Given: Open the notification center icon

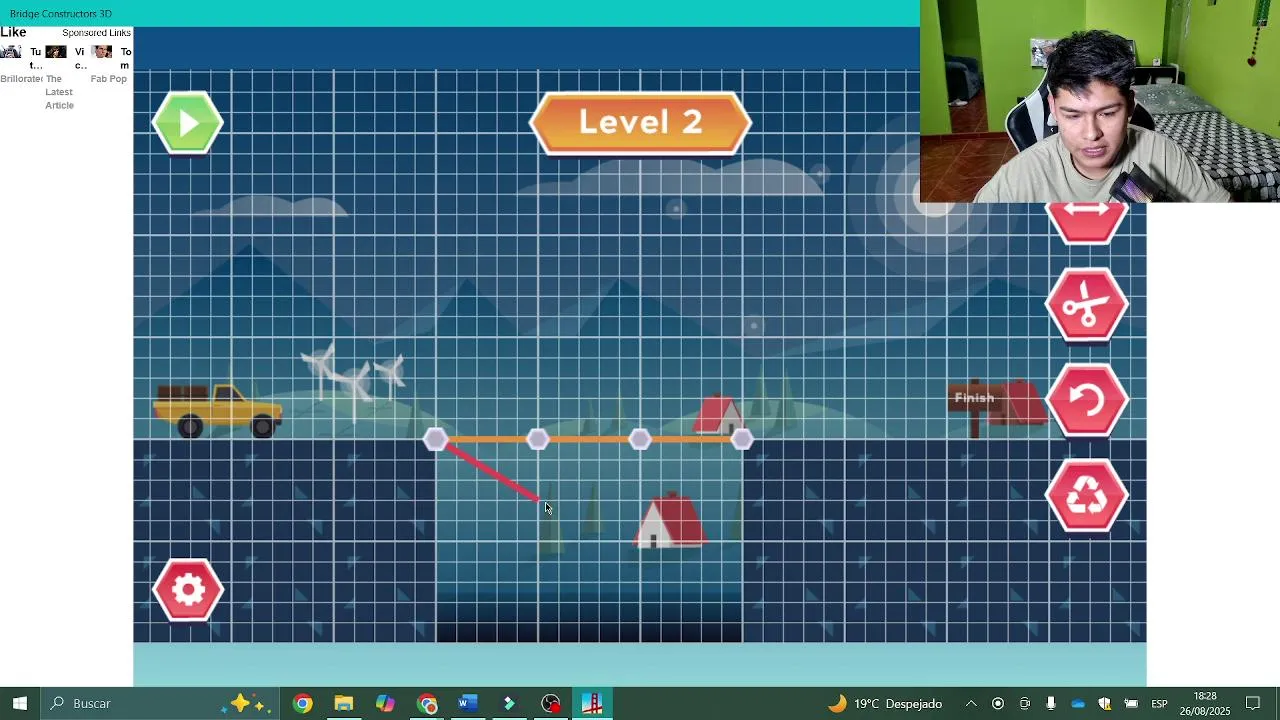Looking at the screenshot, I should pos(1253,704).
